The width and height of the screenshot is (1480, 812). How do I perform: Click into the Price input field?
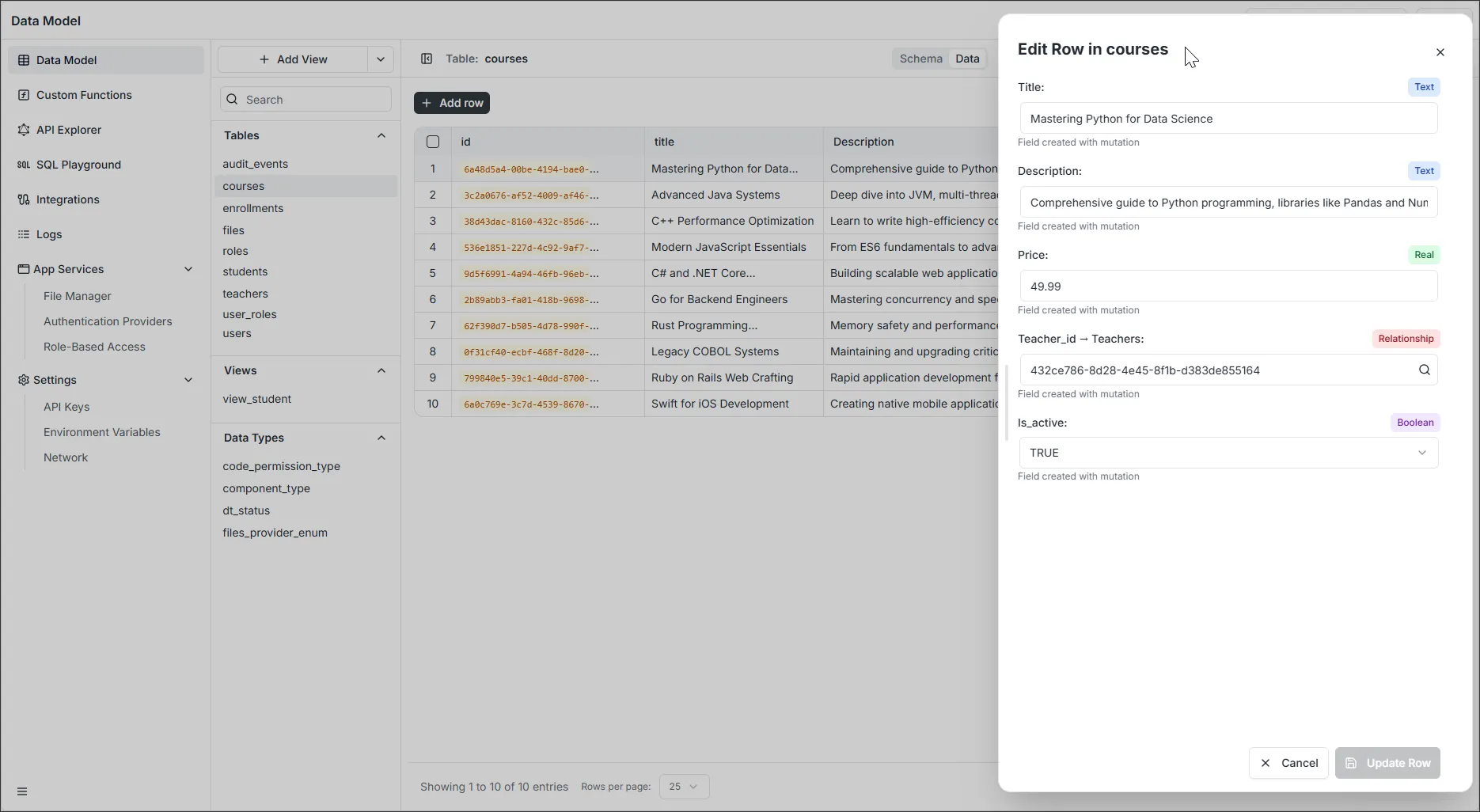point(1228,286)
